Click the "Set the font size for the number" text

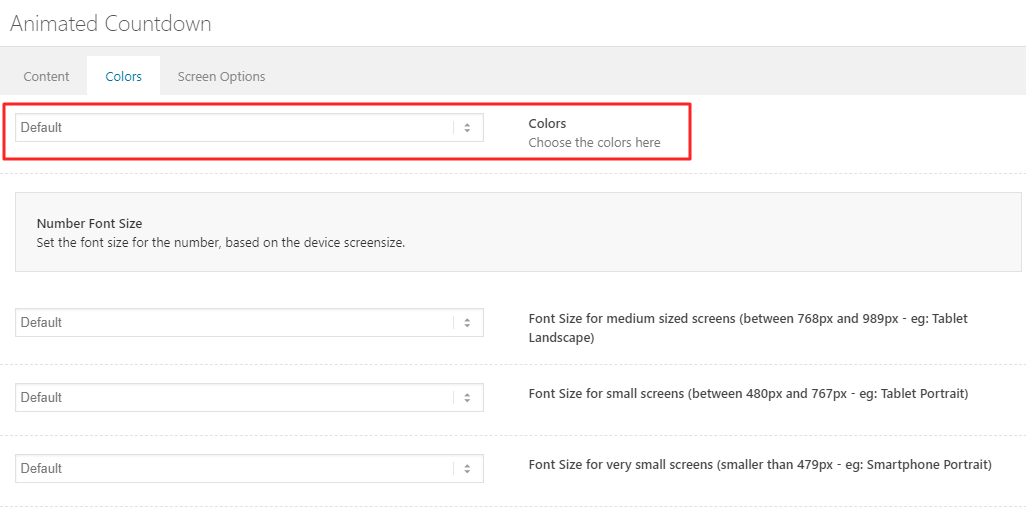[220, 243]
